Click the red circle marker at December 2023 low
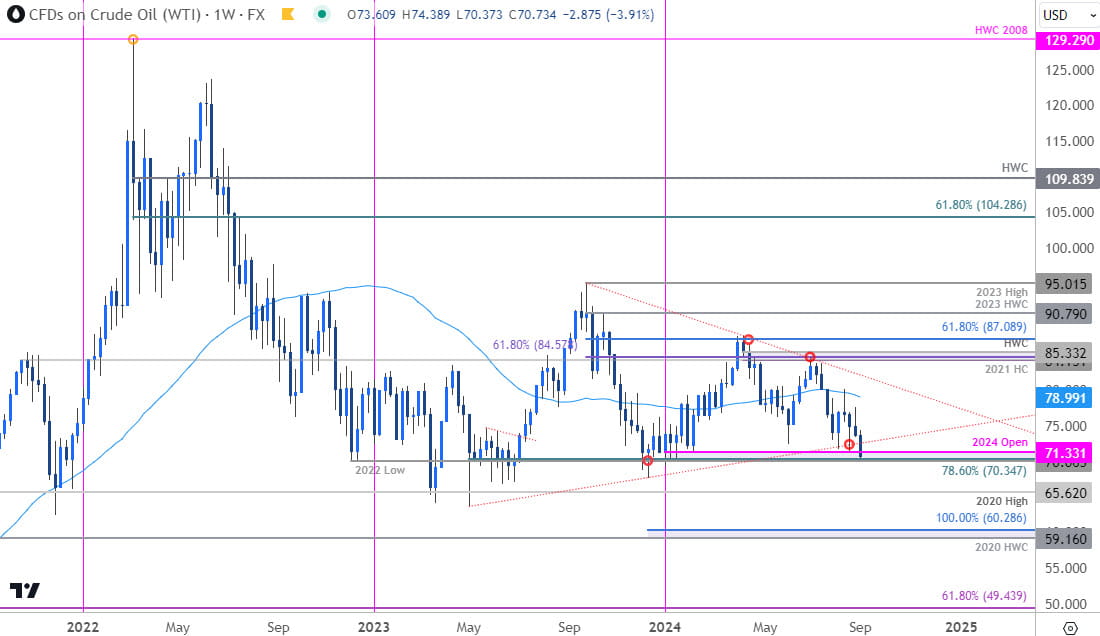 pos(648,461)
